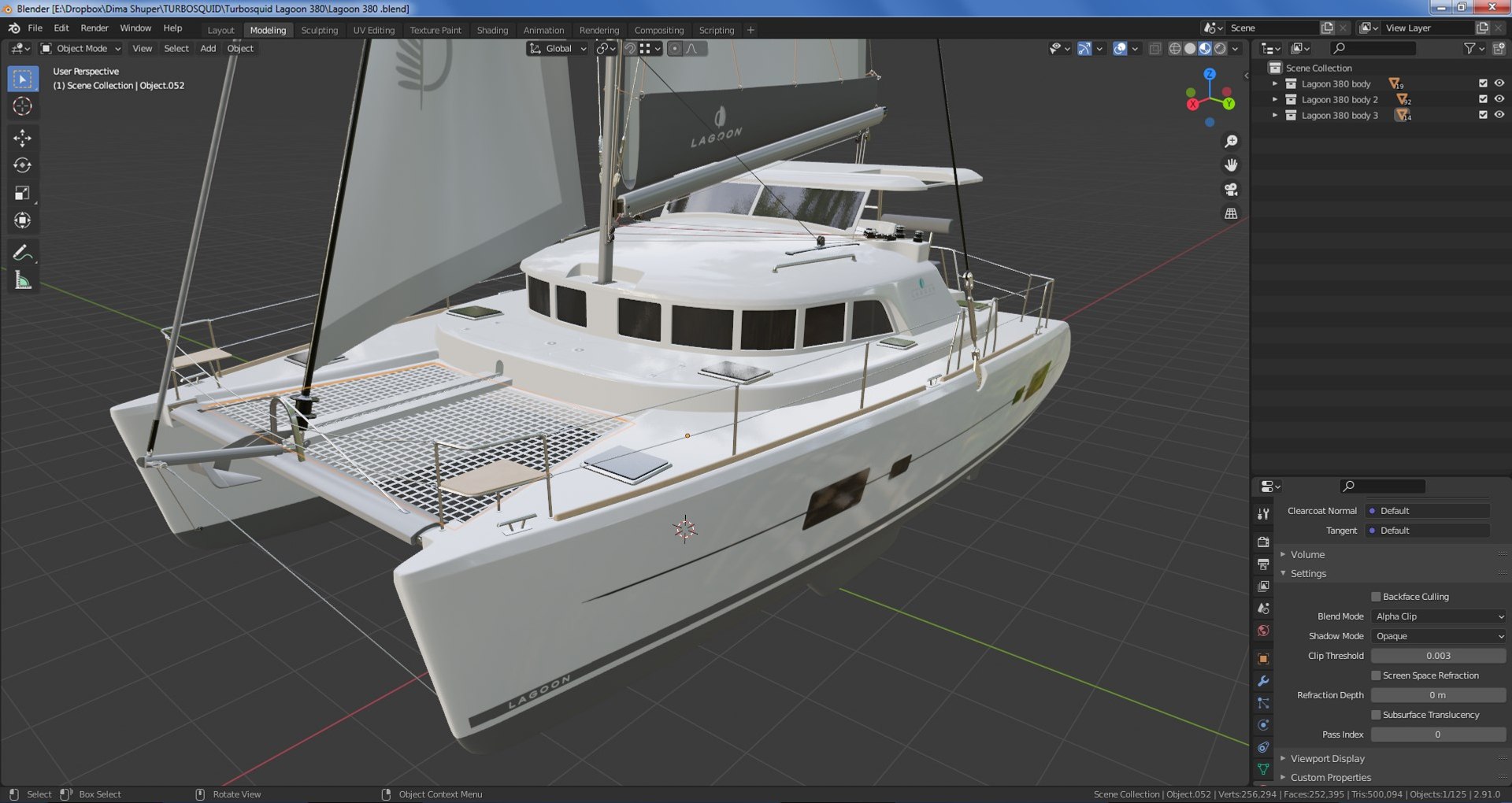1512x803 pixels.
Task: Open the World properties tab icon
Action: [x=1263, y=631]
